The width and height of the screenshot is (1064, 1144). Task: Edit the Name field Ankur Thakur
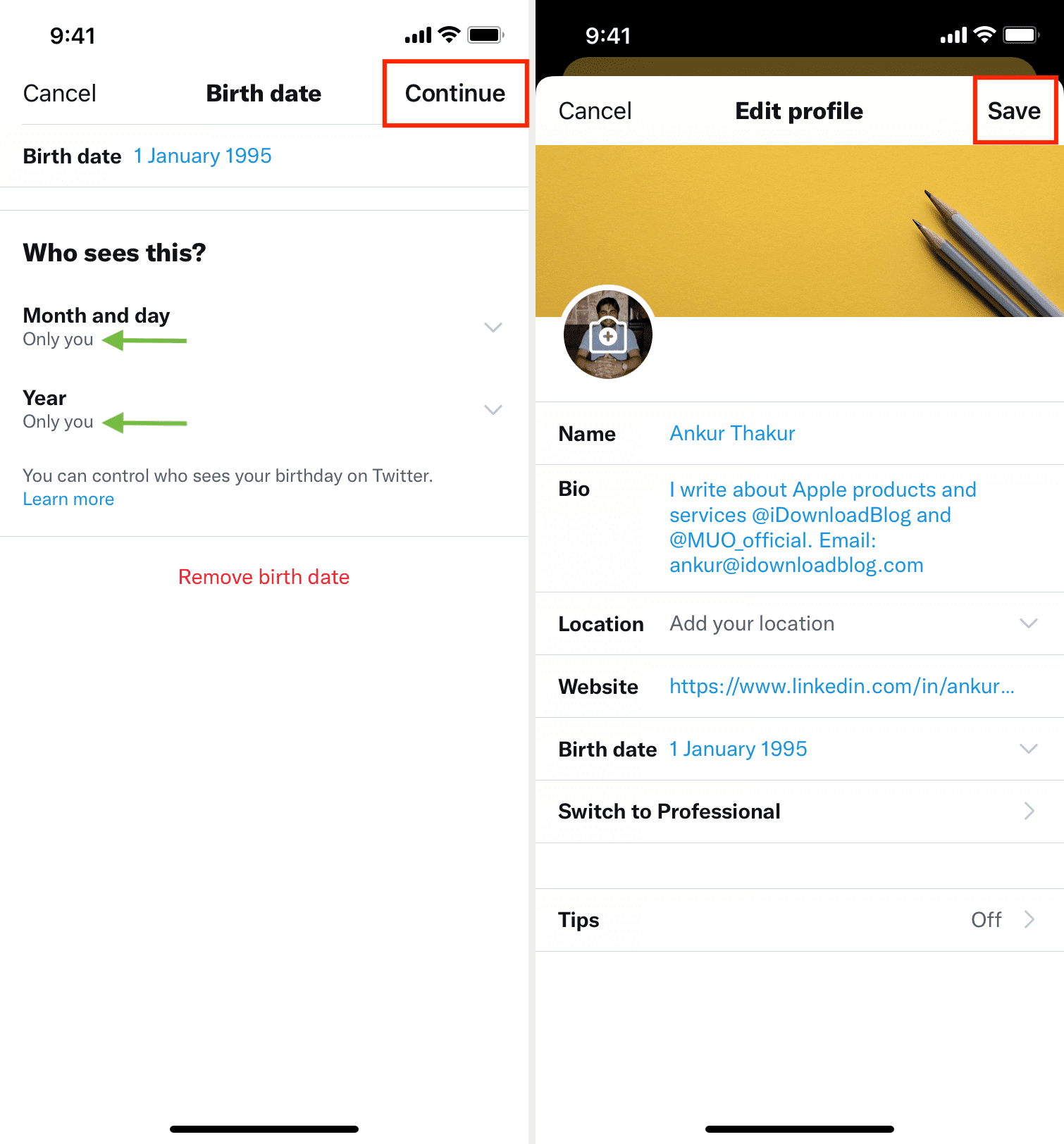point(732,433)
